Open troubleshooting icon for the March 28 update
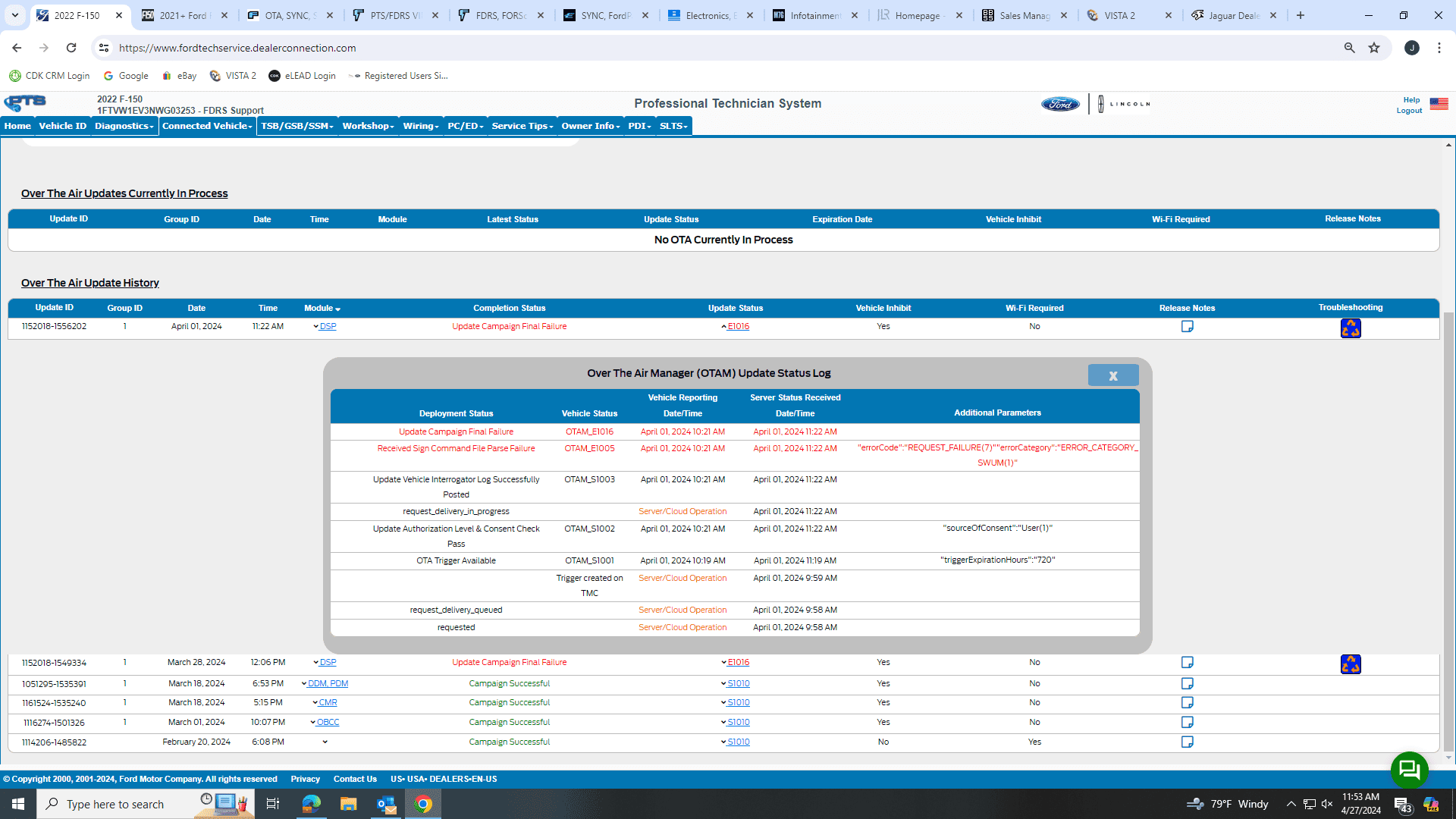 1350,664
